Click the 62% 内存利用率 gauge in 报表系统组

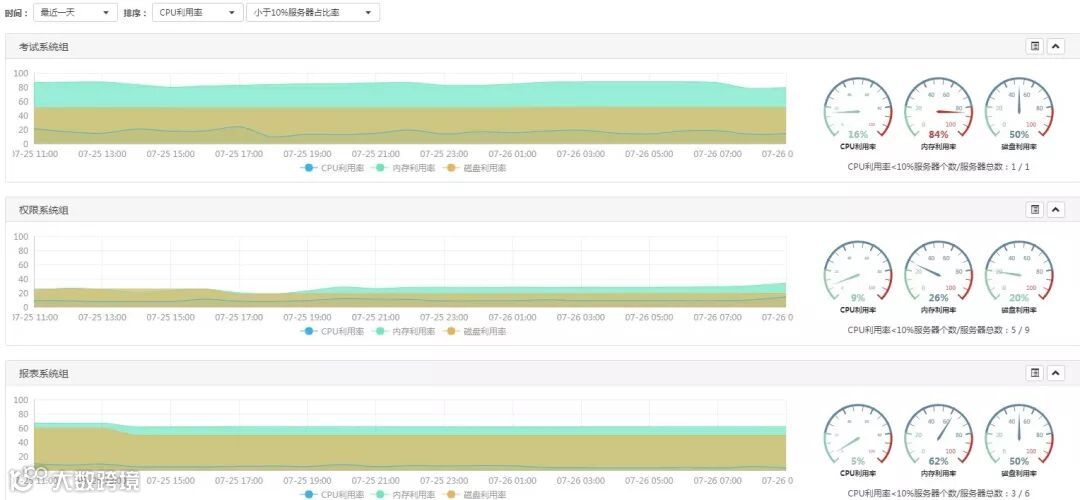938,439
